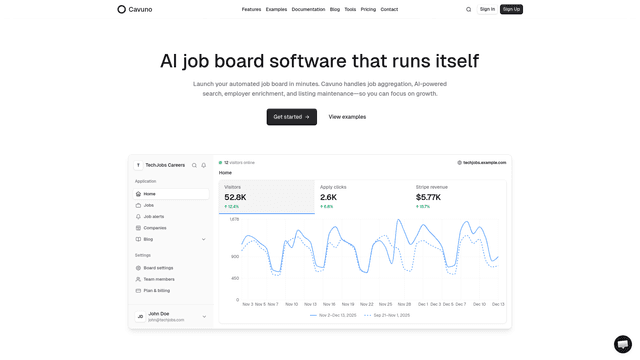640x360 pixels.
Task: Click the green visitors online status dot
Action: [220, 162]
